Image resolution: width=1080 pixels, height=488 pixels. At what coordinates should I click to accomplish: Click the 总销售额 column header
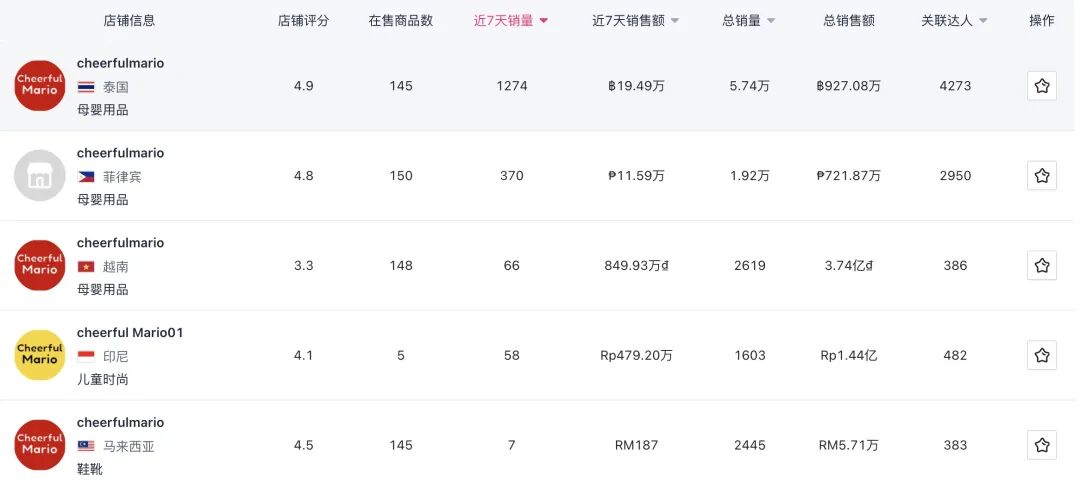click(x=849, y=21)
